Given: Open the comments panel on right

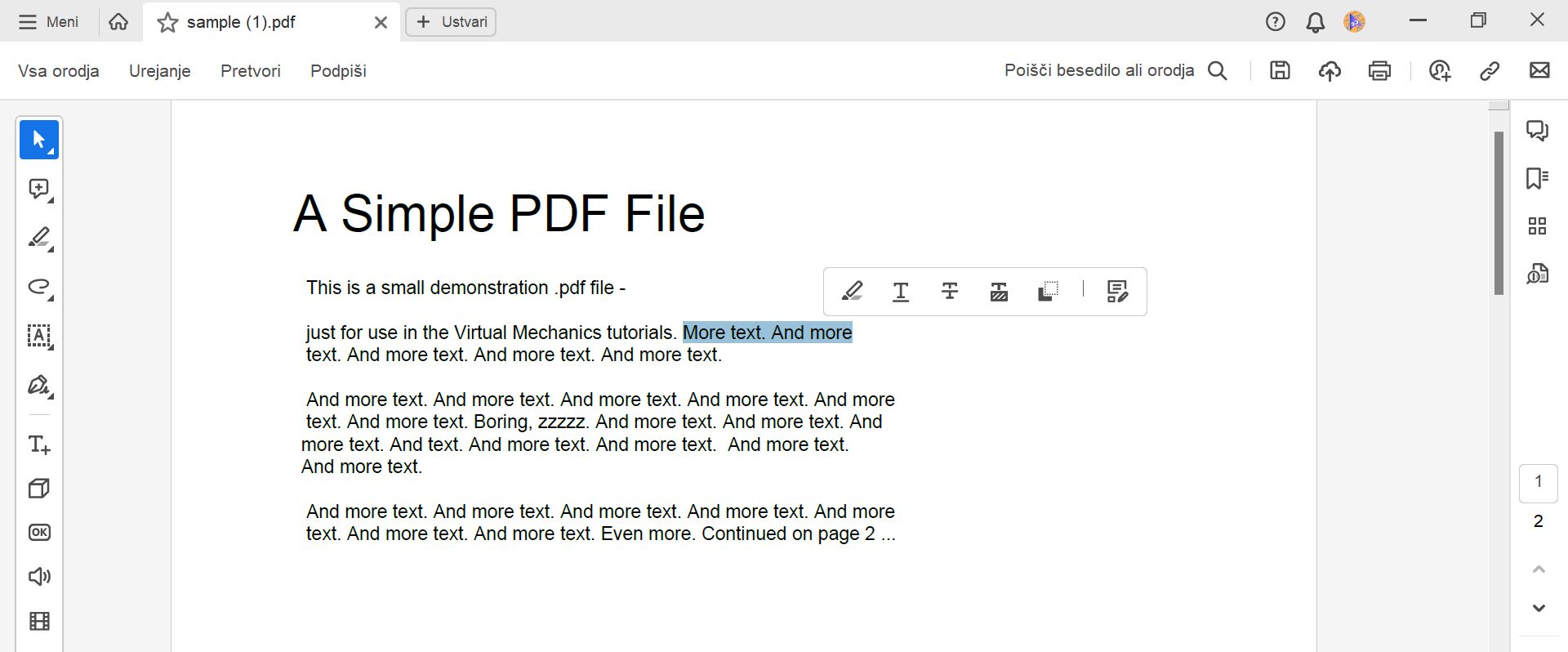Looking at the screenshot, I should pyautogui.click(x=1537, y=131).
